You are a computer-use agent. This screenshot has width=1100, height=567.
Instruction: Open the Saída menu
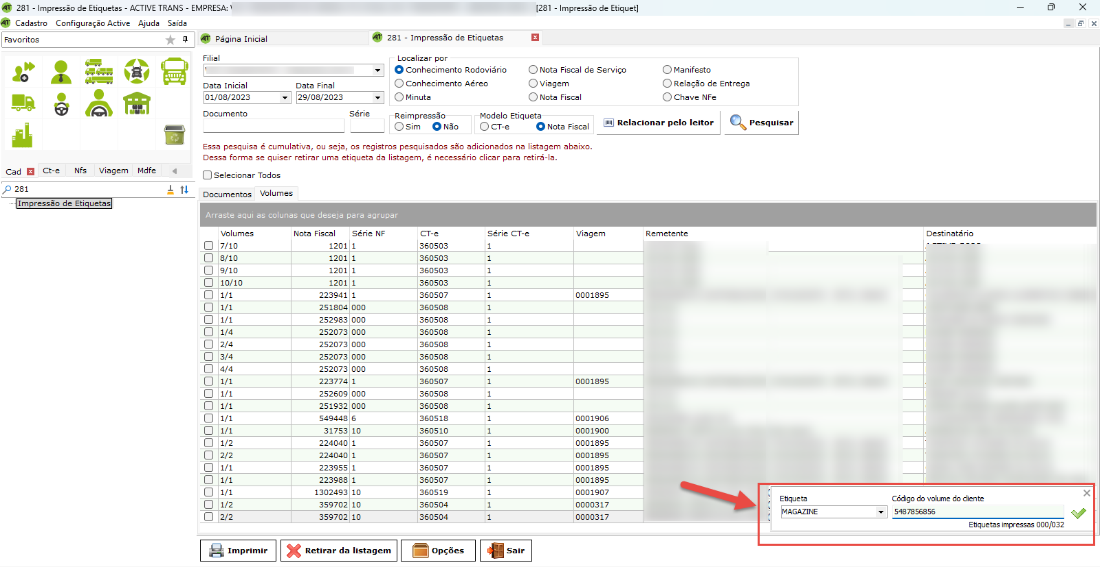(x=177, y=23)
